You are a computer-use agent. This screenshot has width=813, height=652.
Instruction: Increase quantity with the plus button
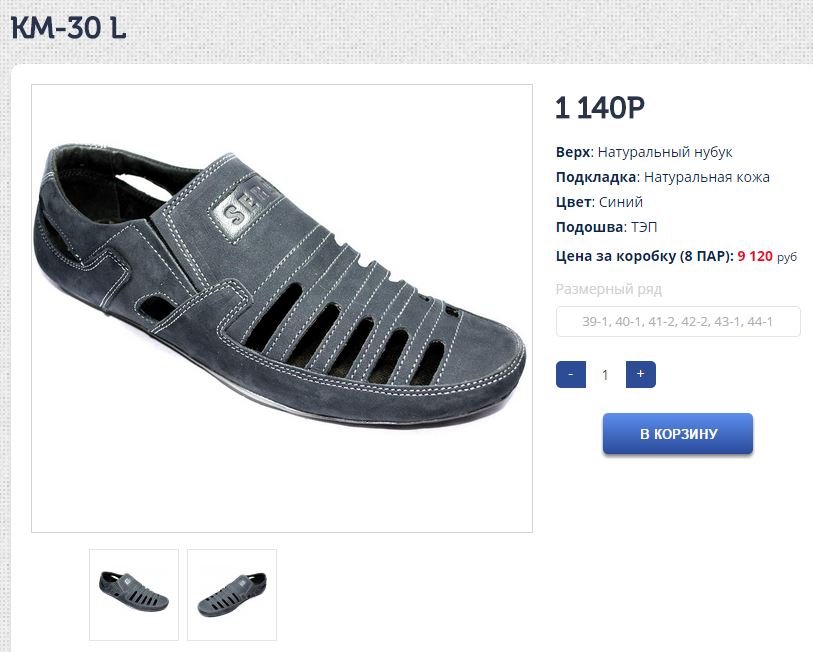pyautogui.click(x=640, y=375)
